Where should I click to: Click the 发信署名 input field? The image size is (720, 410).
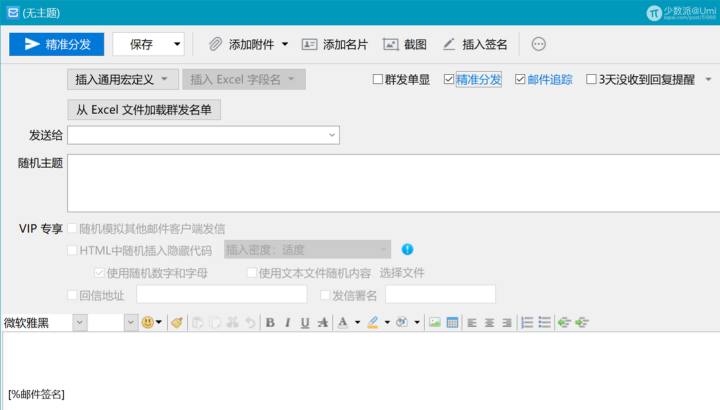click(440, 294)
